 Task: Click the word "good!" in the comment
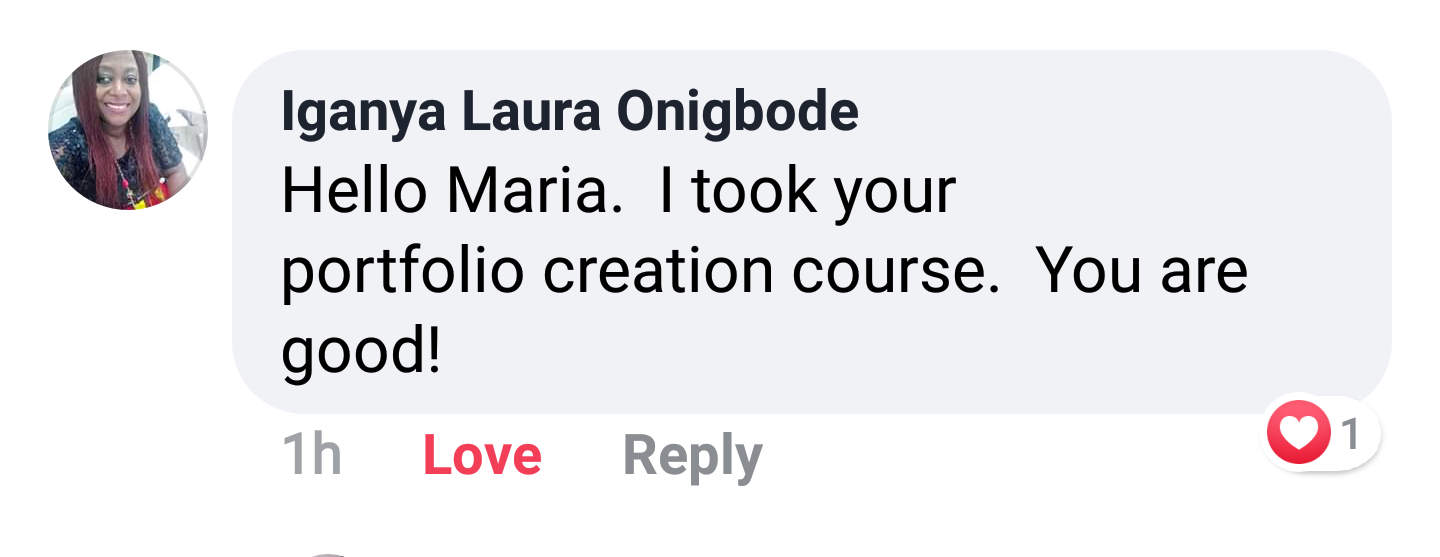point(361,352)
